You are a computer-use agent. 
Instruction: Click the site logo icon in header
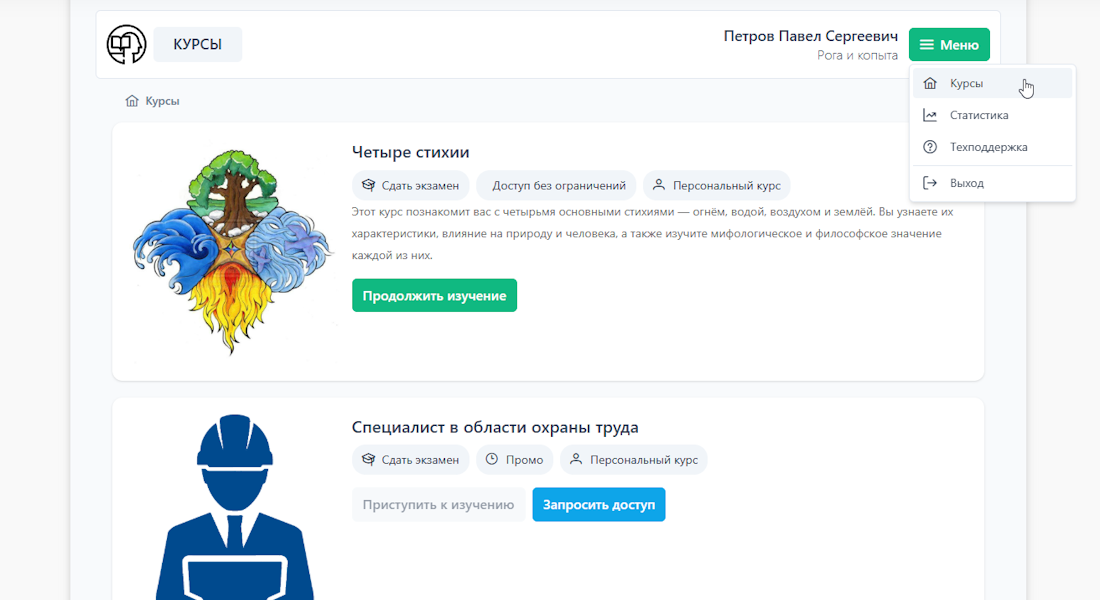tap(127, 45)
